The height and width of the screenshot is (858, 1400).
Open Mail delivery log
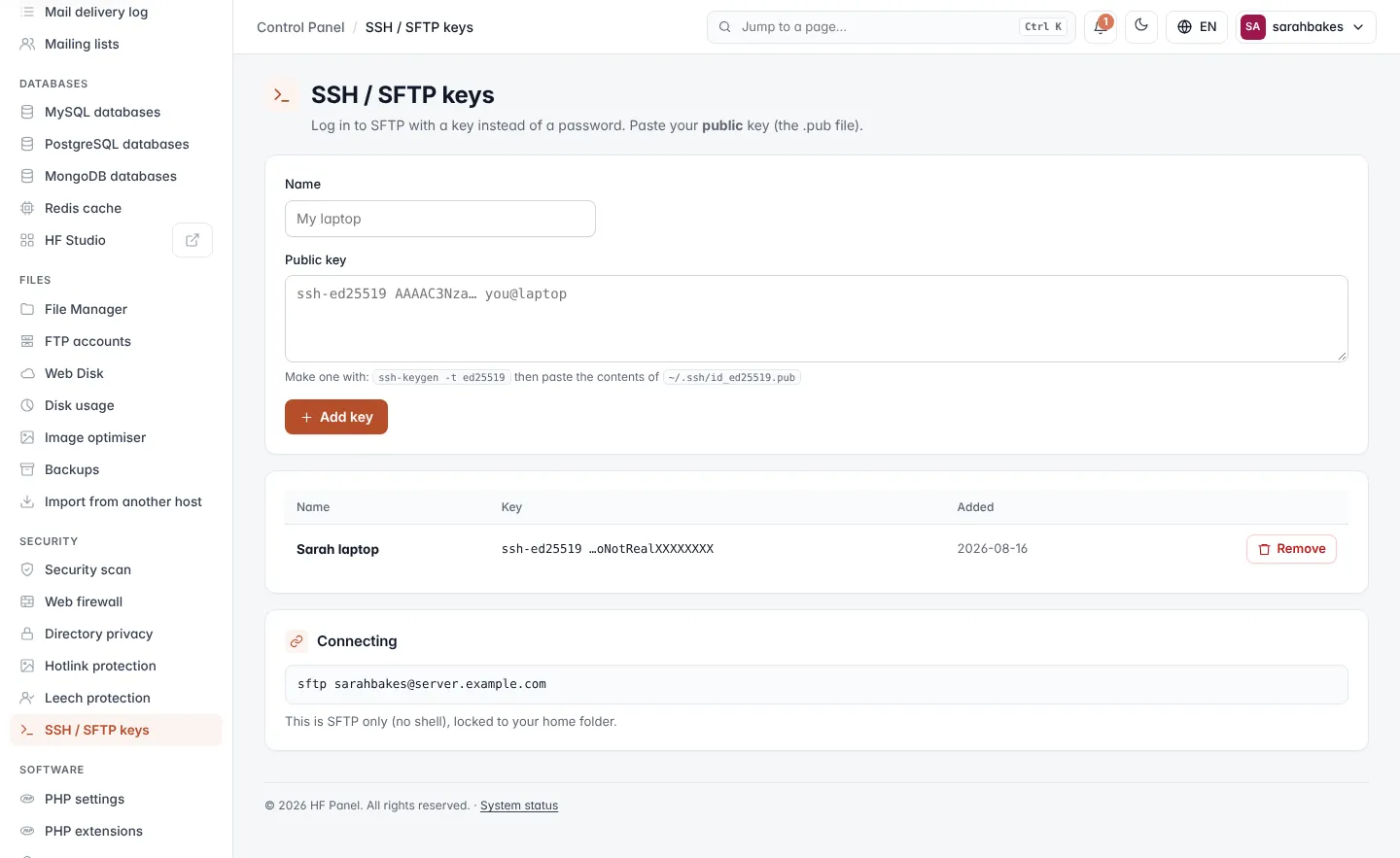click(116, 12)
